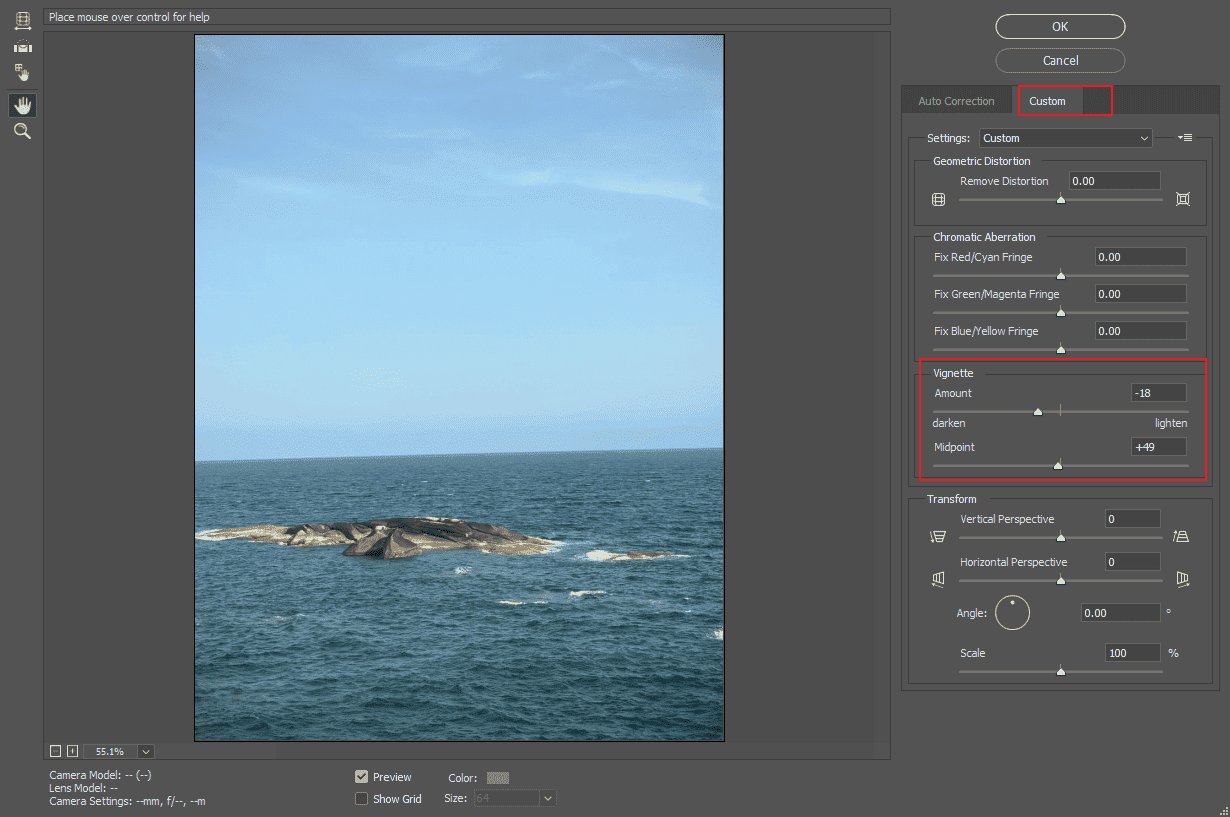This screenshot has width=1230, height=817.
Task: Select the Straighten tool
Action: tap(22, 46)
